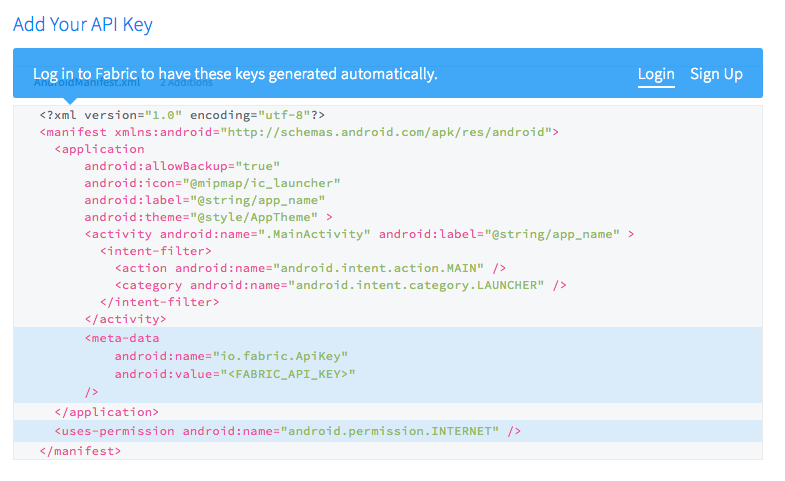Click the closing </activity> line
This screenshot has width=785, height=481.
pyautogui.click(x=125, y=319)
